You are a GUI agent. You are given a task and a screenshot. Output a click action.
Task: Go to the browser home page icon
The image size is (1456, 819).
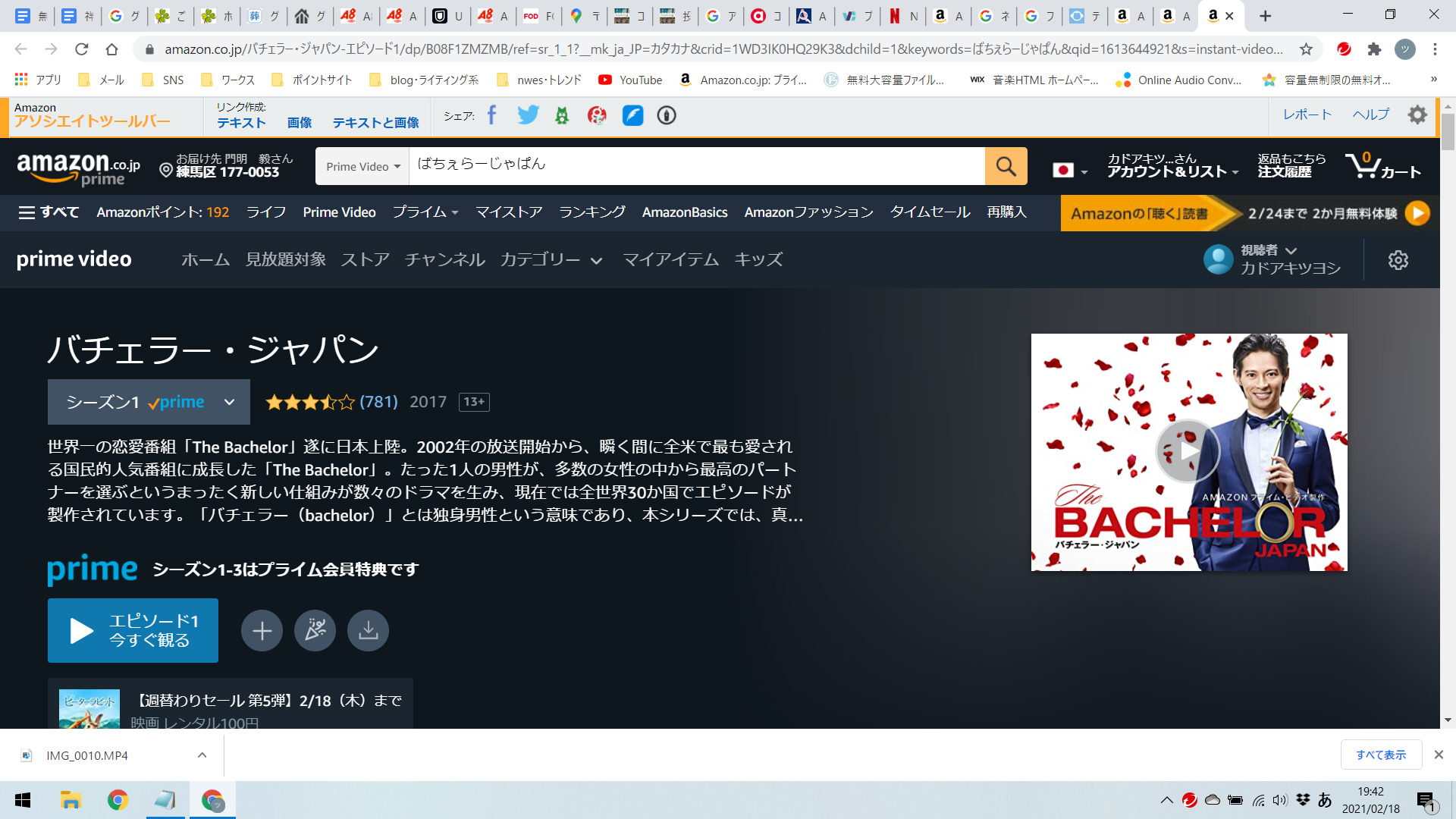[x=111, y=49]
